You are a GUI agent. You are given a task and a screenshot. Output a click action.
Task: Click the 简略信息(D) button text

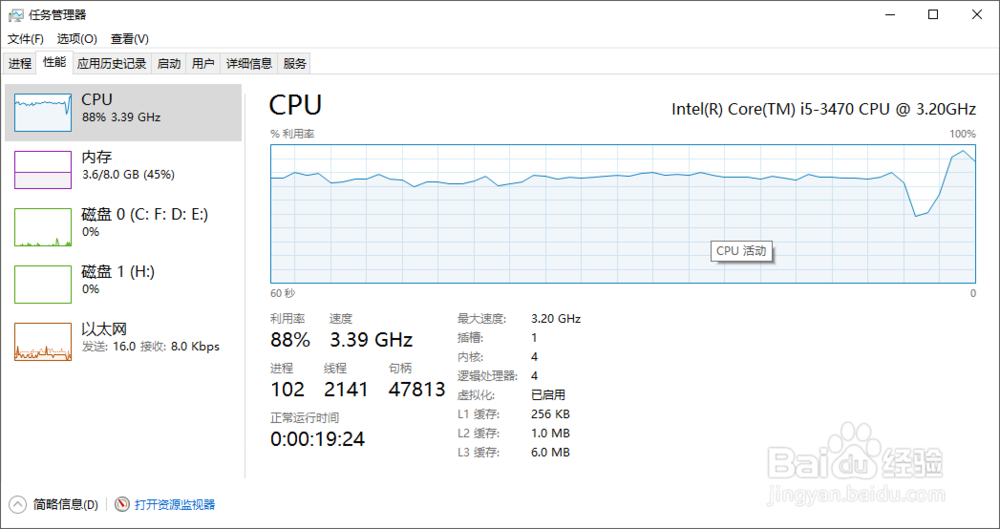[x=66, y=505]
